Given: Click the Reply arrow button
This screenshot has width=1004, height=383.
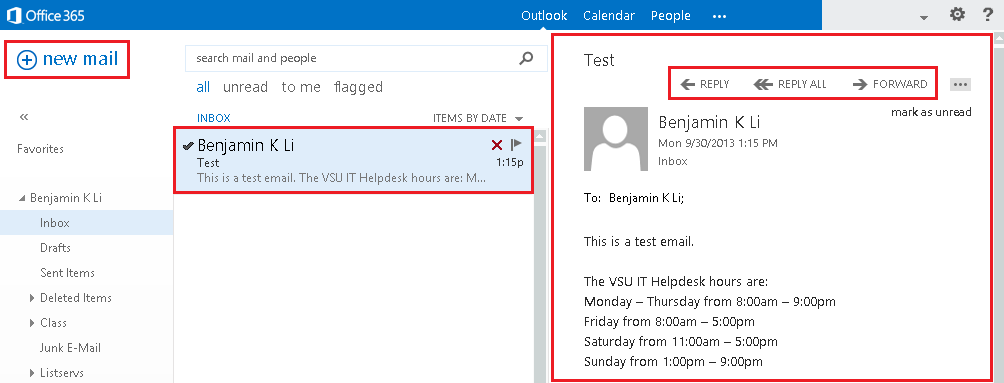Looking at the screenshot, I should pos(704,84).
